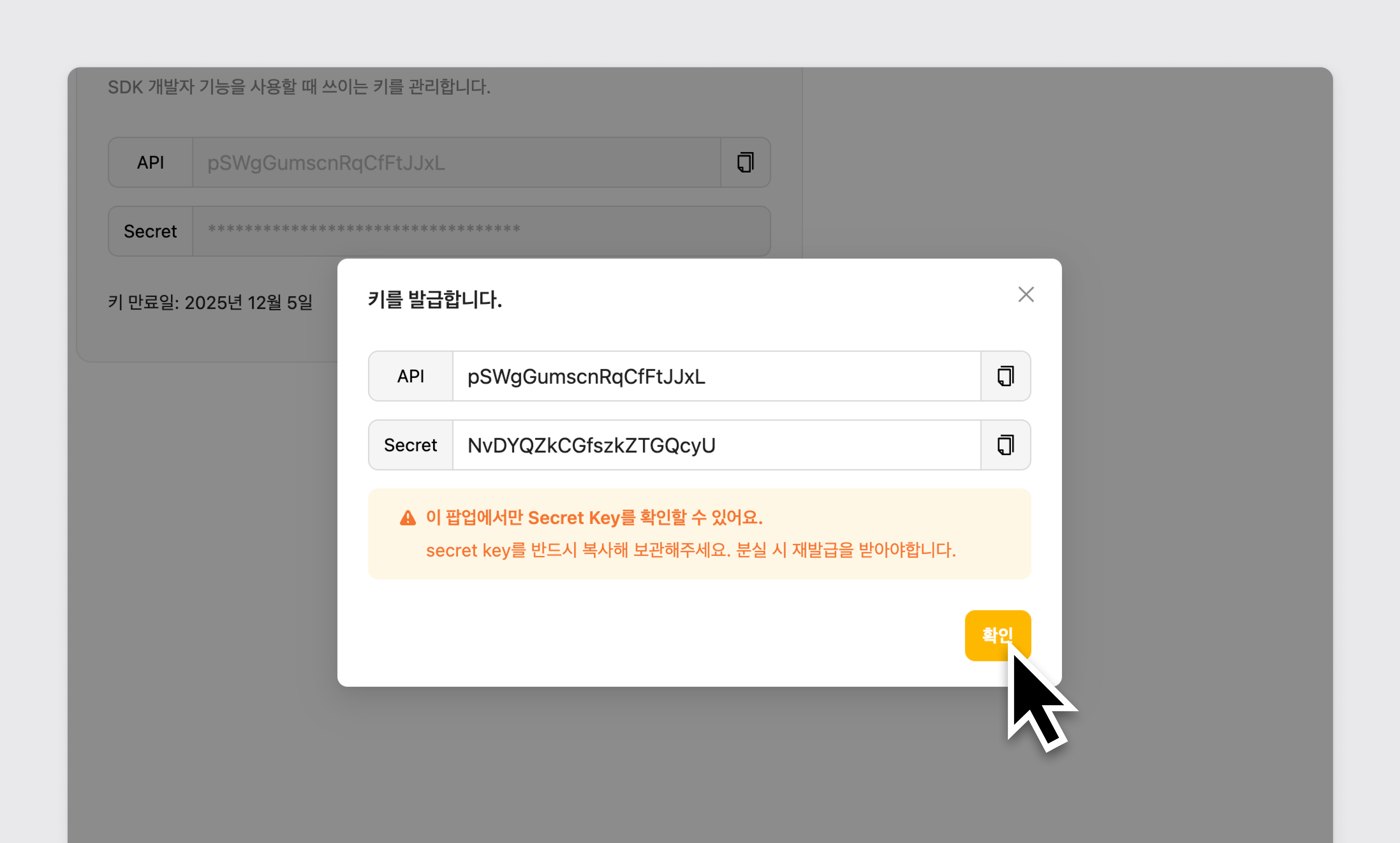
Task: Click the SDK key management description text
Action: coord(299,87)
